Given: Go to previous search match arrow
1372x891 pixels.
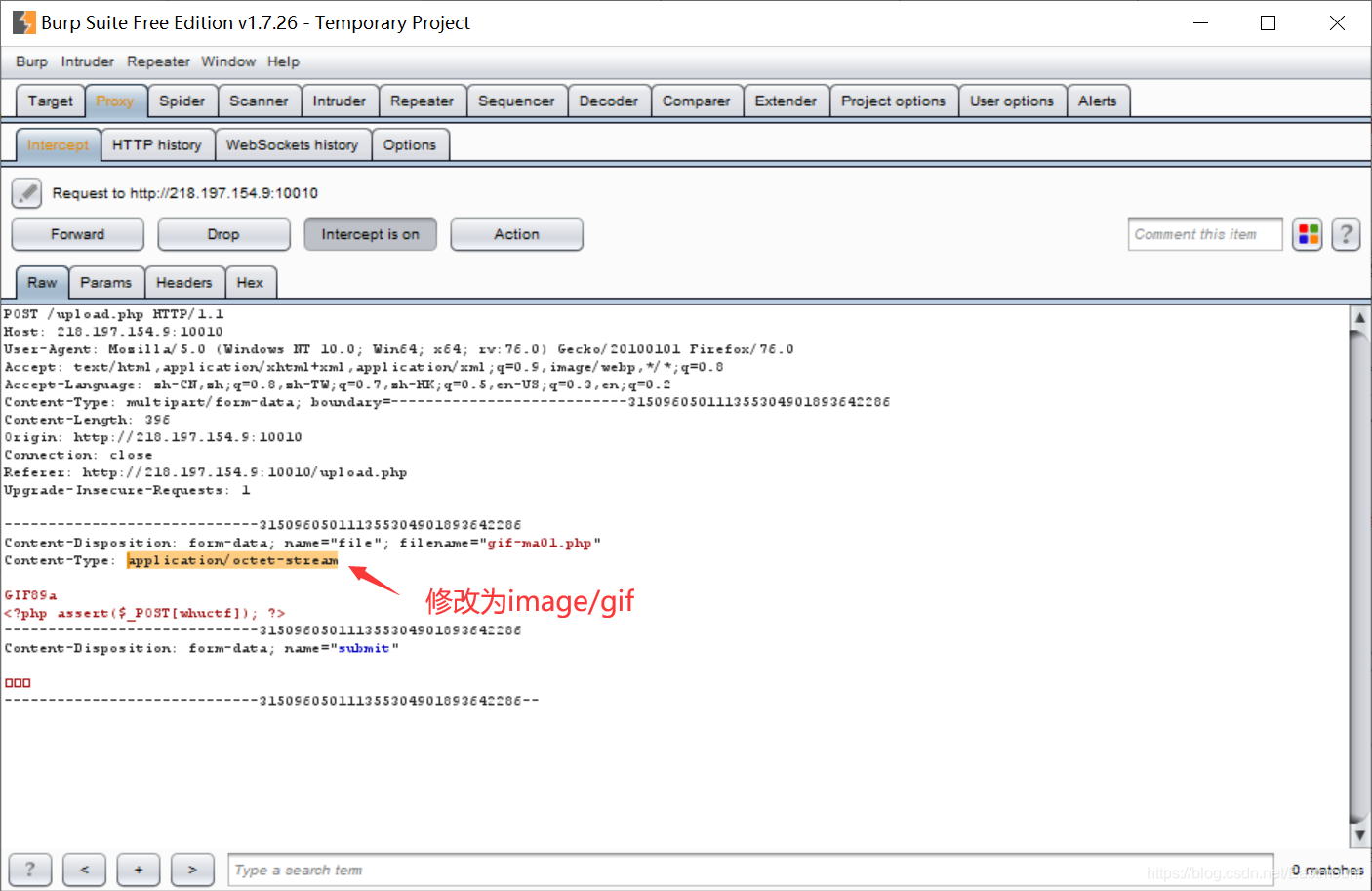Looking at the screenshot, I should click(x=85, y=870).
